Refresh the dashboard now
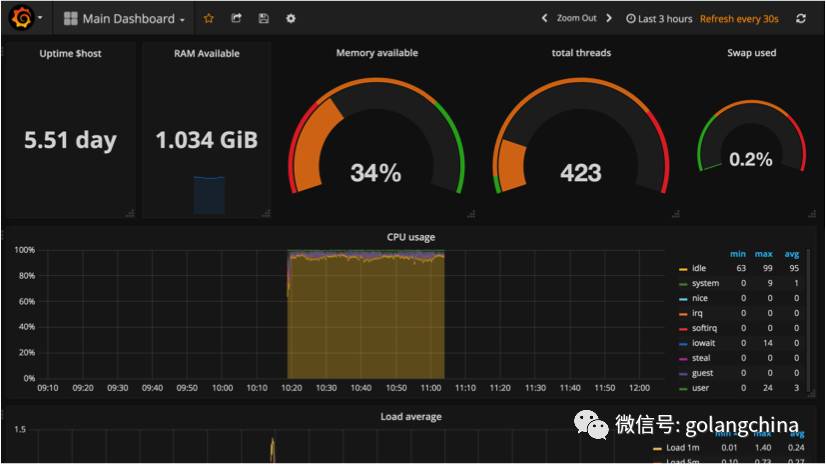 tap(801, 18)
